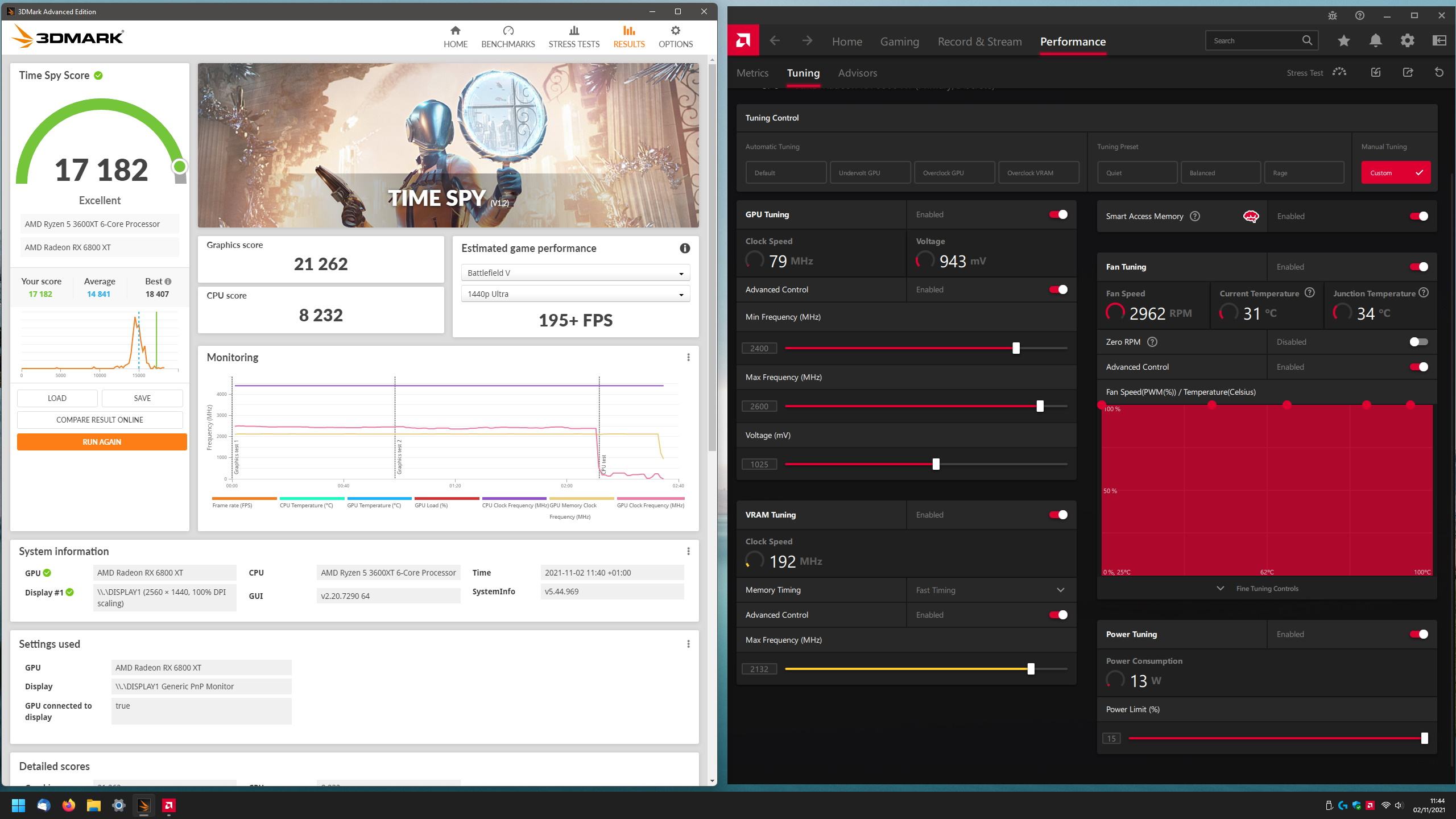Open Record & Stream section
The width and height of the screenshot is (1456, 819).
click(979, 42)
